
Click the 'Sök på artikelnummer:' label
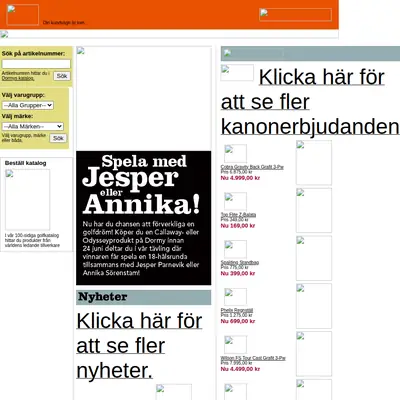coord(33,53)
